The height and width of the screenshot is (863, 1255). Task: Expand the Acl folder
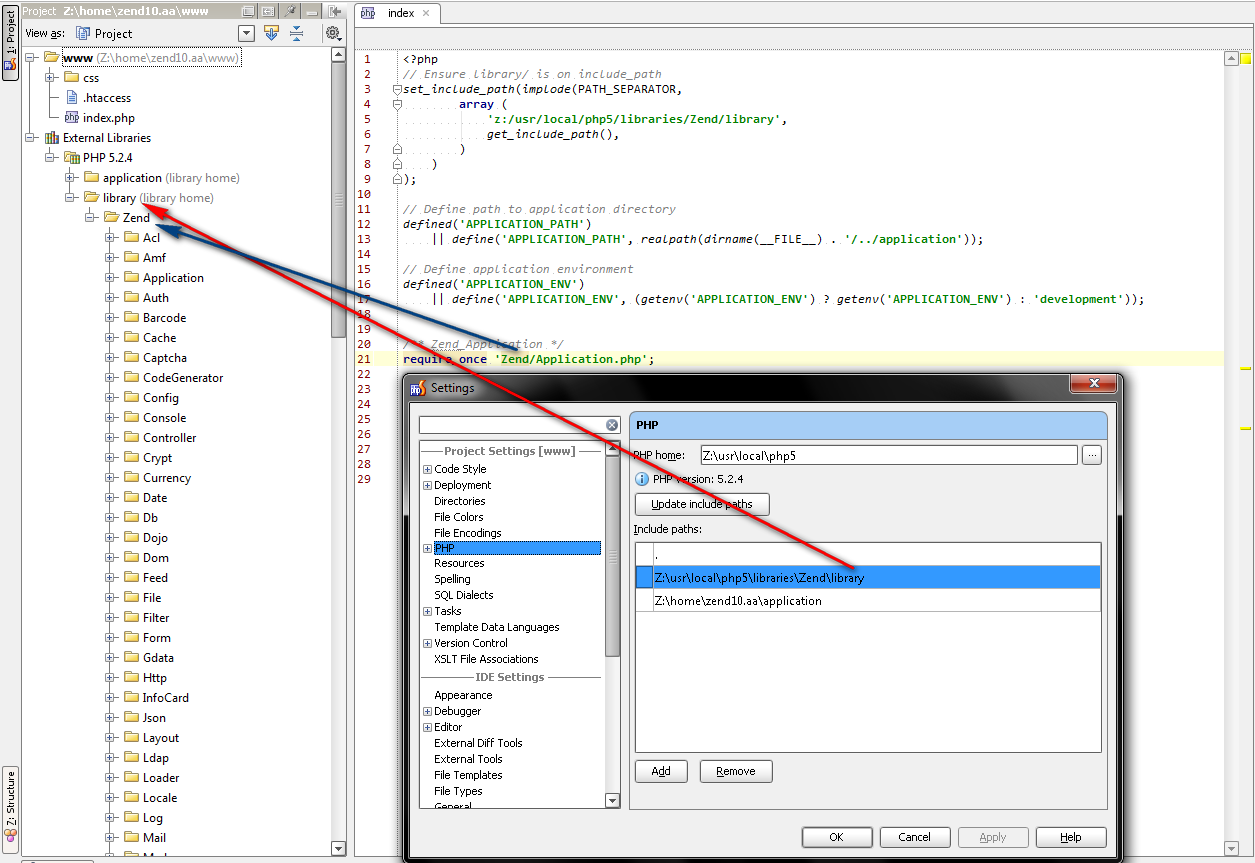click(110, 238)
